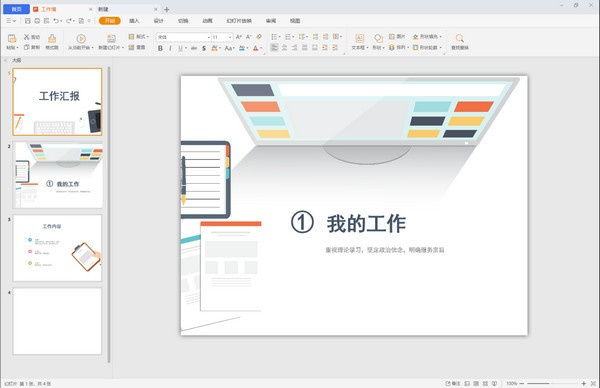
Task: Click the orange Start ribbon button
Action: (x=110, y=21)
